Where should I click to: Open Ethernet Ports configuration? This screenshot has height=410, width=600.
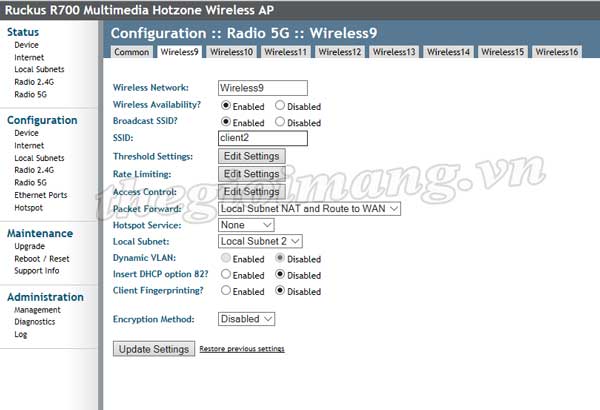point(41,195)
